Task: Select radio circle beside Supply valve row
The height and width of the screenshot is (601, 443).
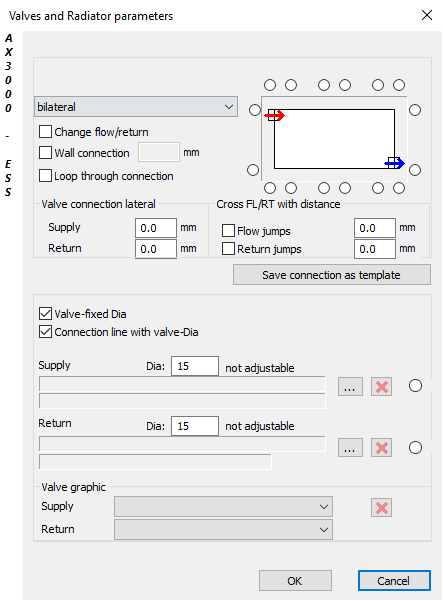Action: 415,386
